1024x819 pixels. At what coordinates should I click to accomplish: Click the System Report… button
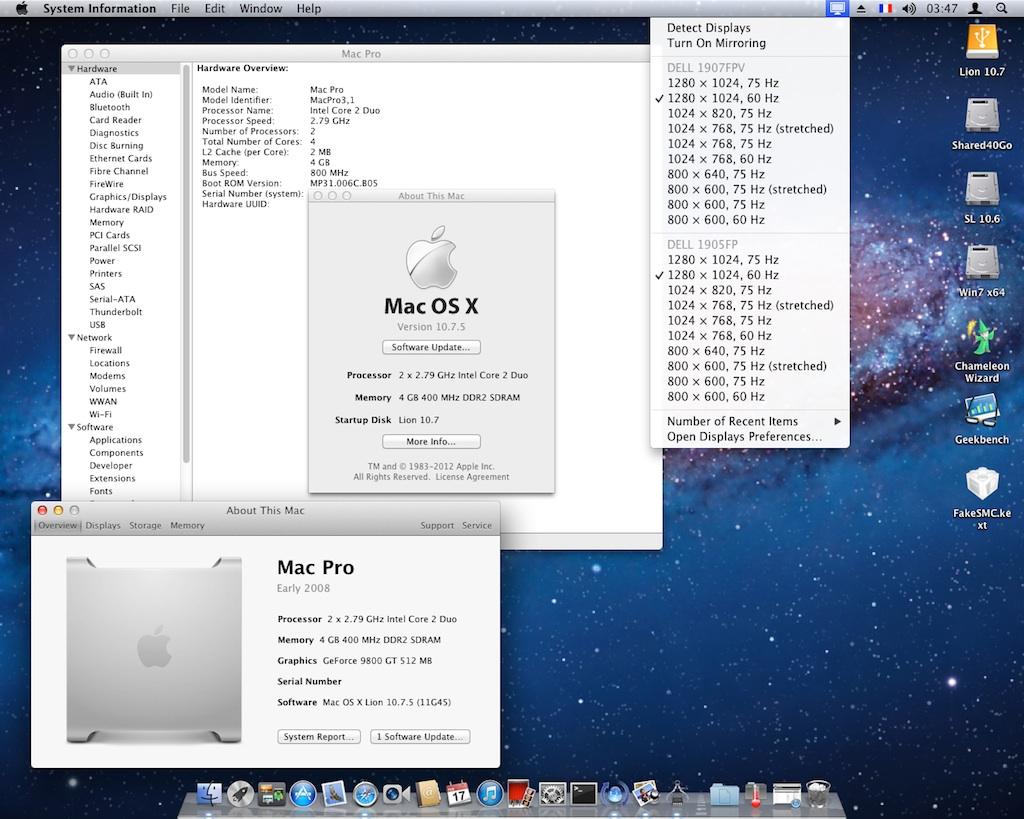318,737
